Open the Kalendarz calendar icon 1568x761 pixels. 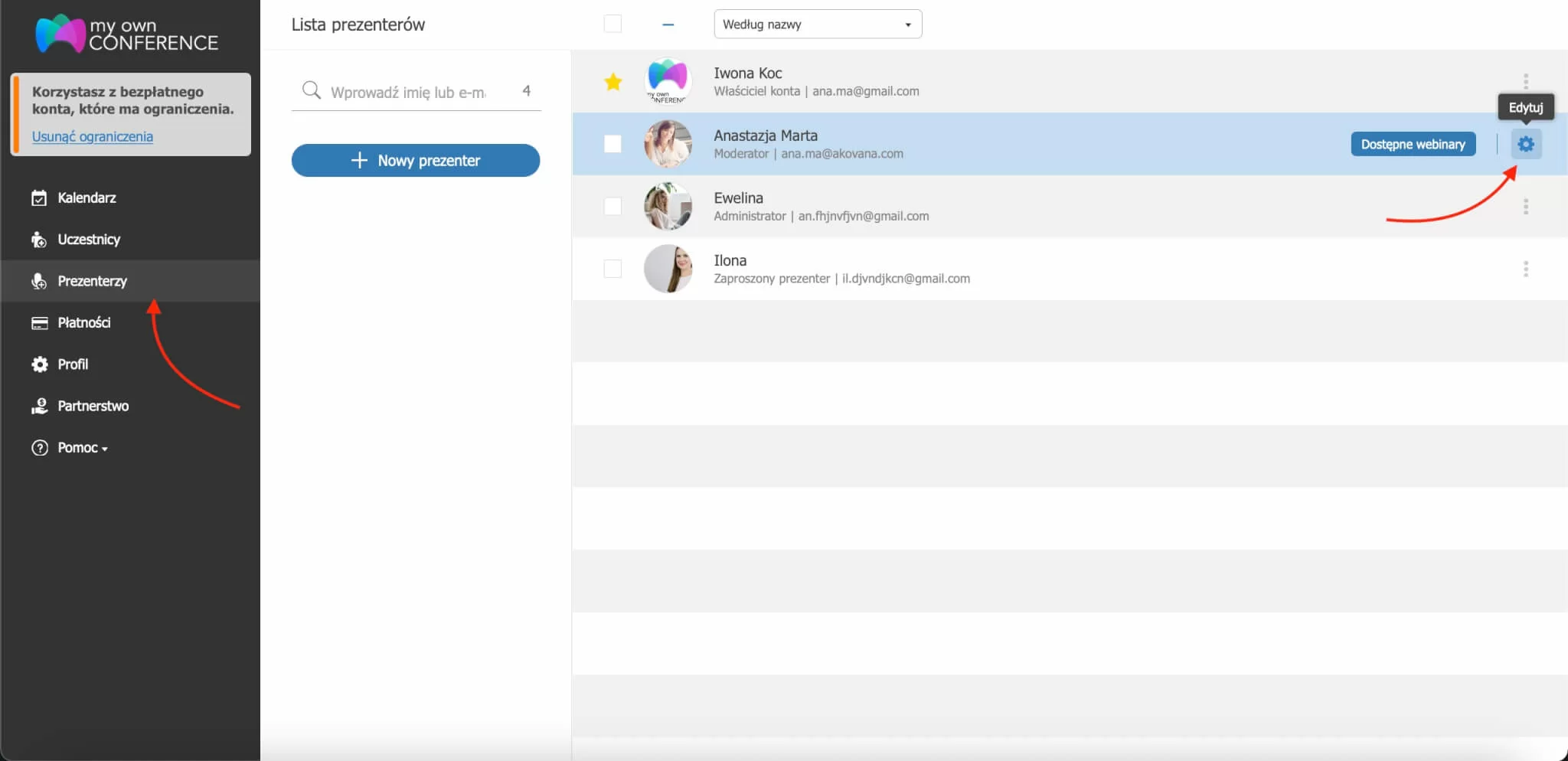point(39,198)
